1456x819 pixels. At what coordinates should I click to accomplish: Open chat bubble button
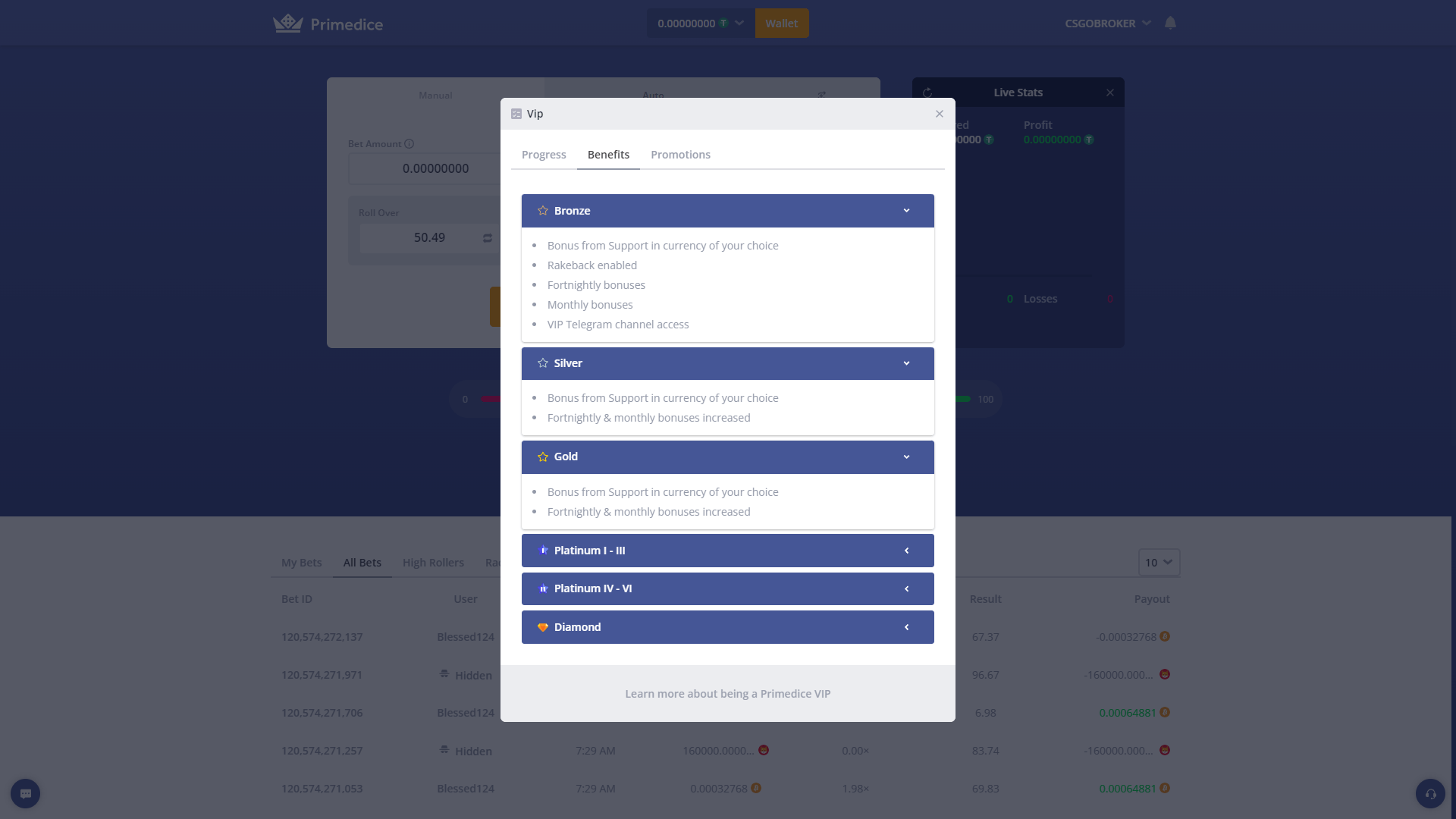coord(26,794)
